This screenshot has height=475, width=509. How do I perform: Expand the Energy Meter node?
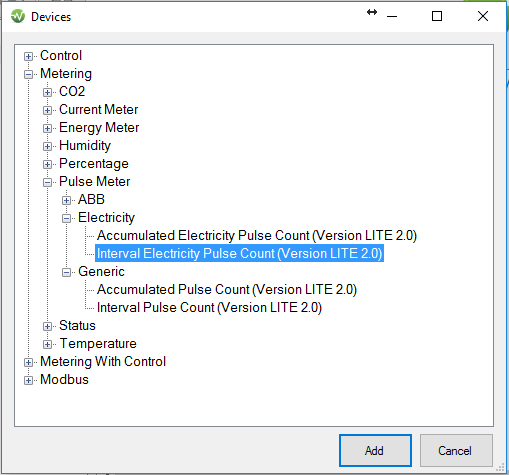click(x=47, y=128)
